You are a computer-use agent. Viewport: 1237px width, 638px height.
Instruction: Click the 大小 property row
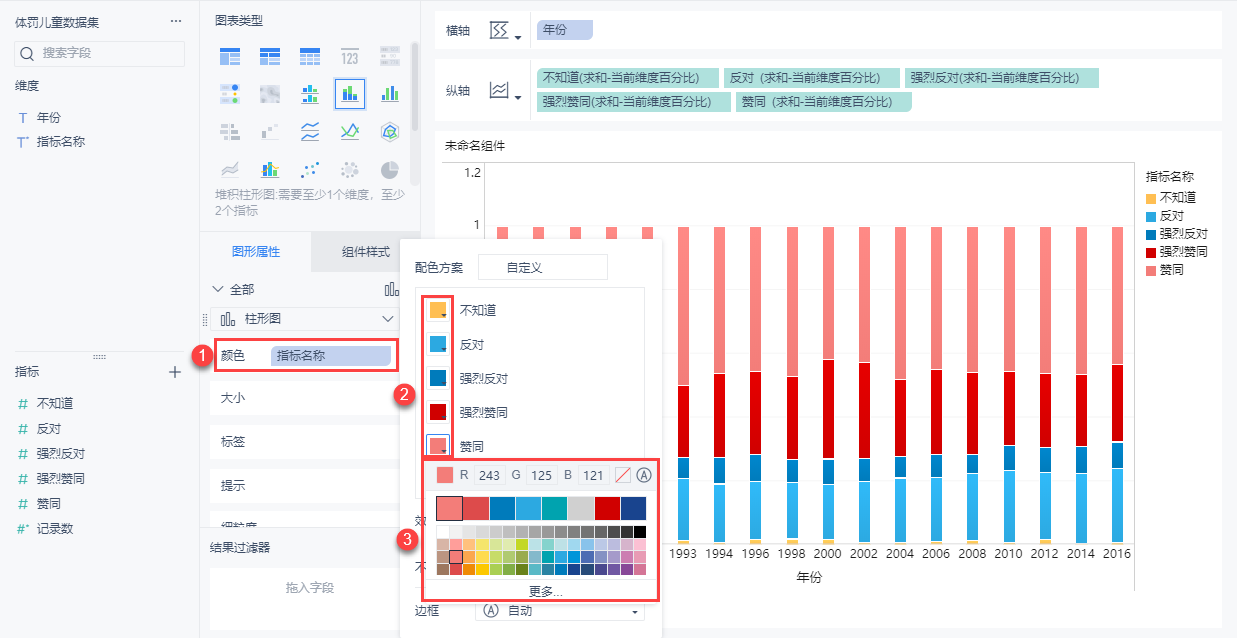tap(305, 398)
